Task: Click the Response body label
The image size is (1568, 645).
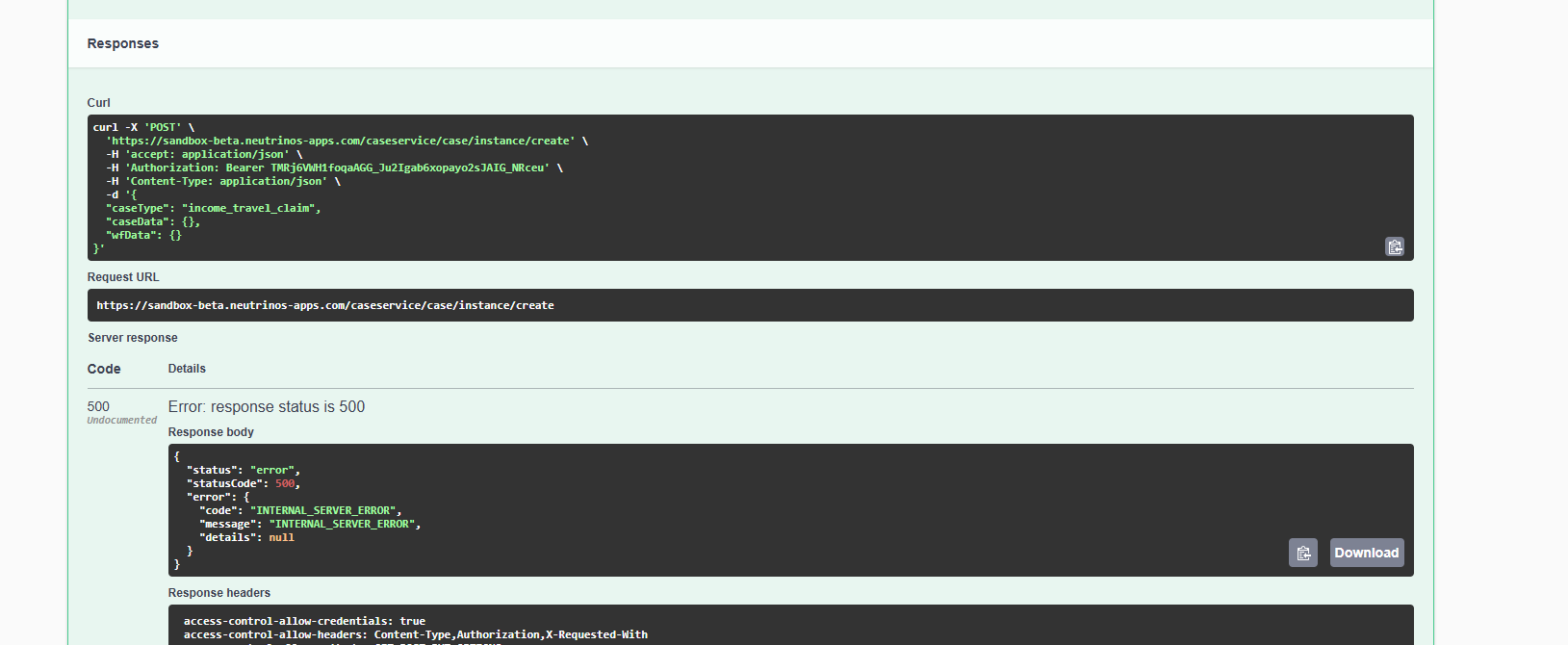Action: 211,432
